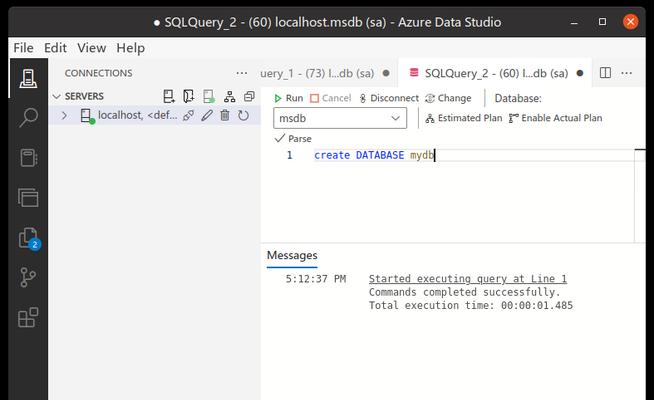
Task: Expand the localhost server node
Action: point(64,115)
